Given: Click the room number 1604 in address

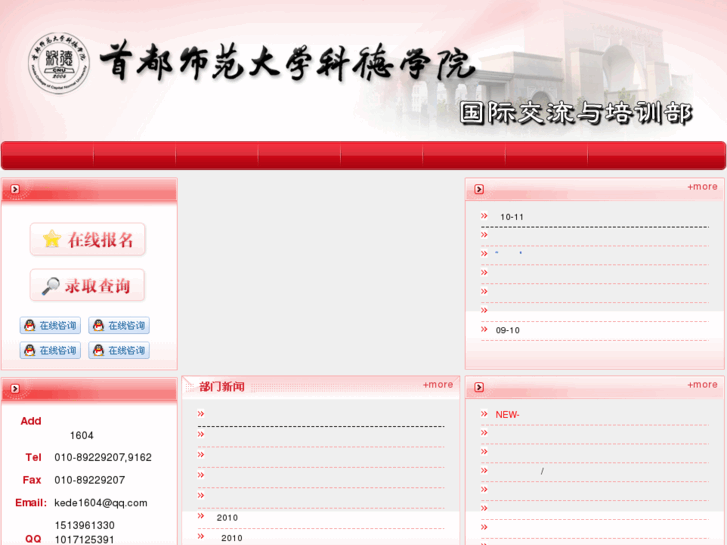Looking at the screenshot, I should (82, 436).
